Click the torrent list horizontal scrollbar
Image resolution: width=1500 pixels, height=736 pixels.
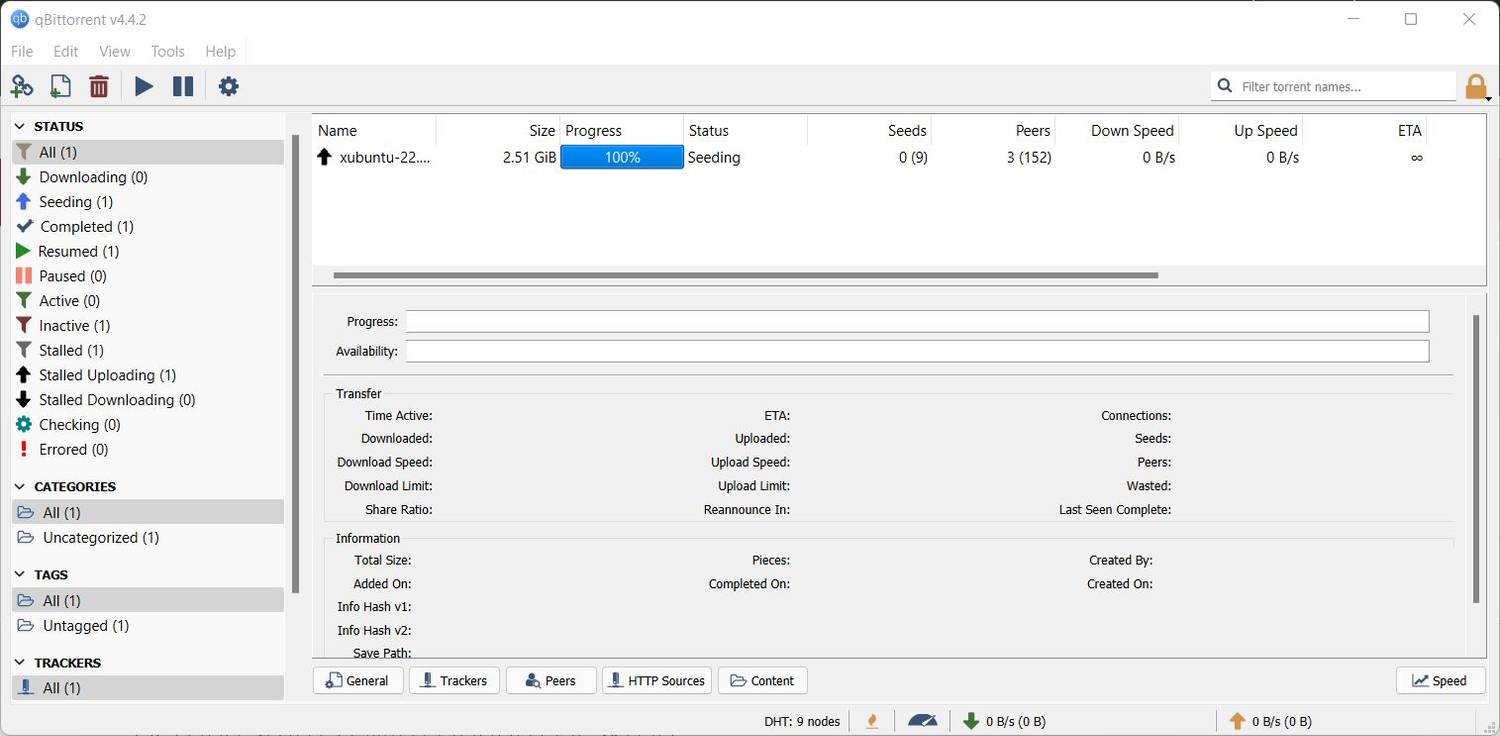[x=745, y=275]
